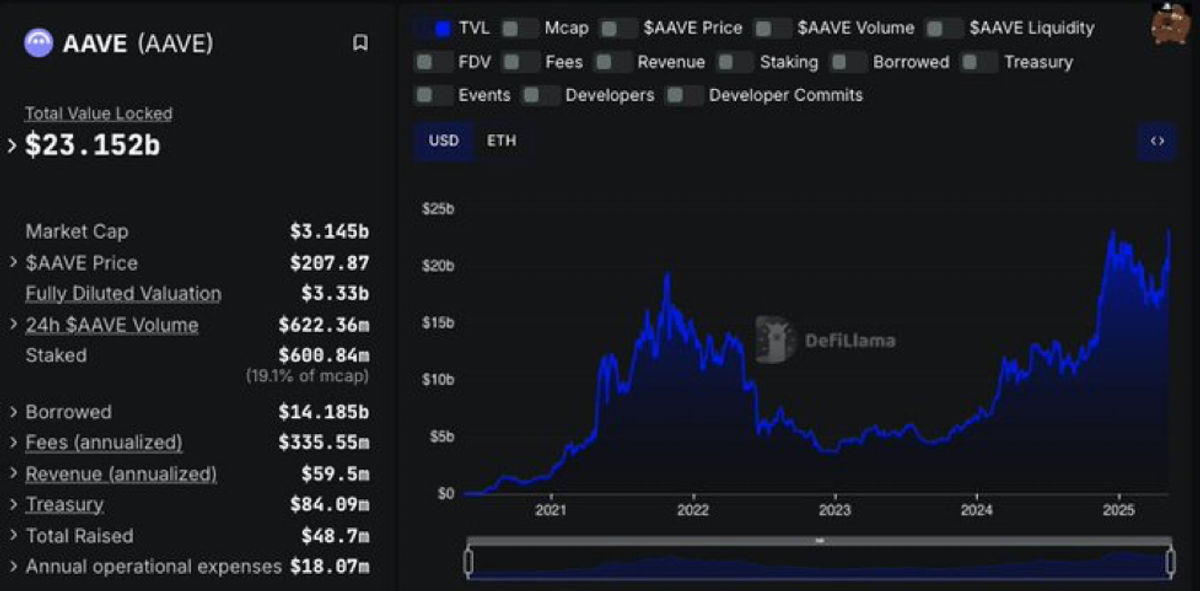This screenshot has height=591, width=1200.
Task: Click the 2023 label on chart x-axis
Action: [x=834, y=510]
